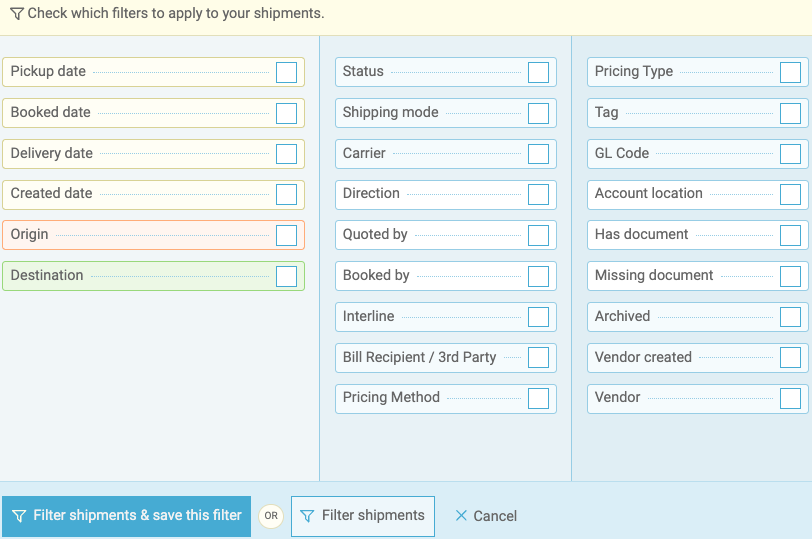Click the funnel icon in the header instruction
This screenshot has width=812, height=539.
tap(17, 14)
